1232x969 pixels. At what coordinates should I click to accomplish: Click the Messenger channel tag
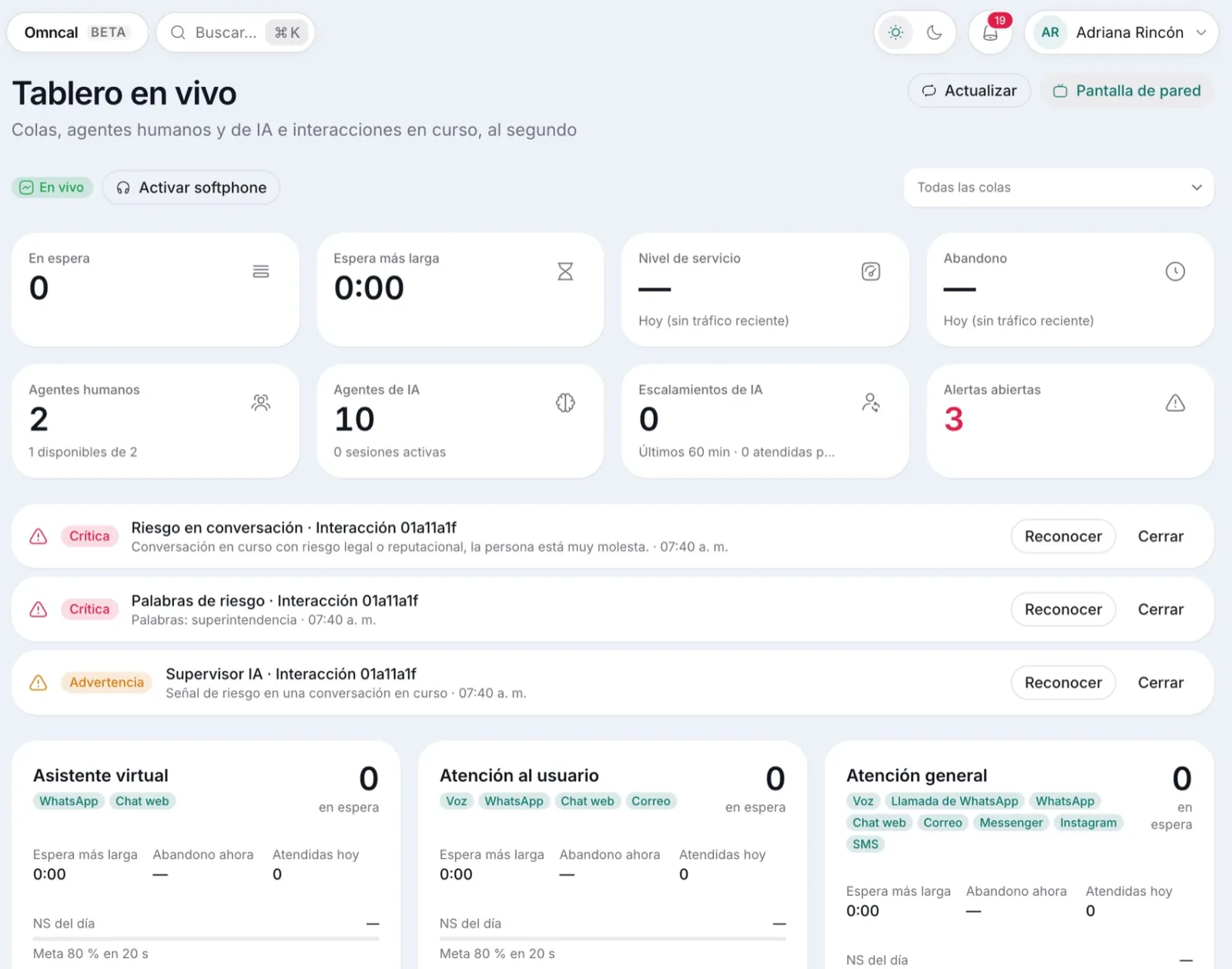click(1011, 823)
